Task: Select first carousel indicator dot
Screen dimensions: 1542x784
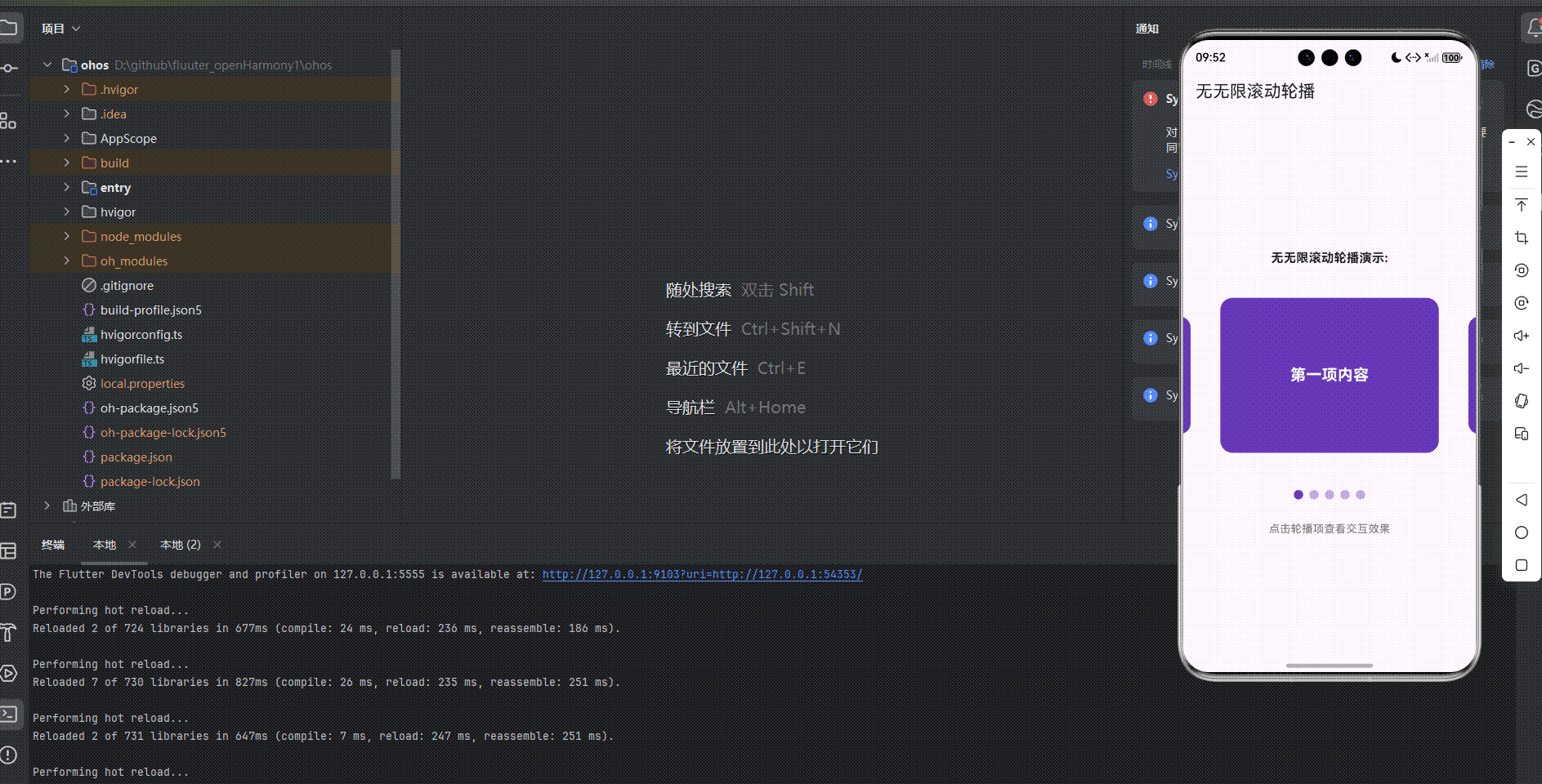Action: pyautogui.click(x=1298, y=495)
